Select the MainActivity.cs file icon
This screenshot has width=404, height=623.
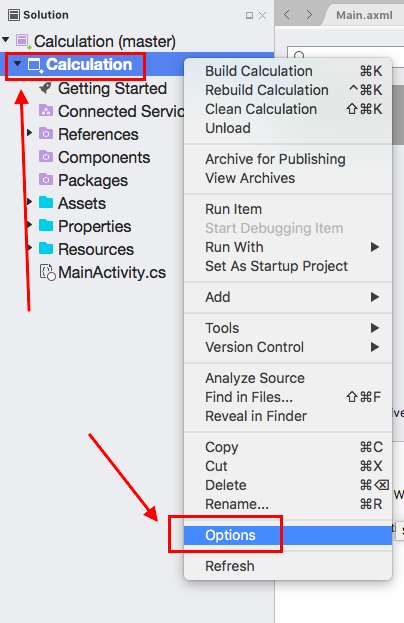(x=47, y=272)
